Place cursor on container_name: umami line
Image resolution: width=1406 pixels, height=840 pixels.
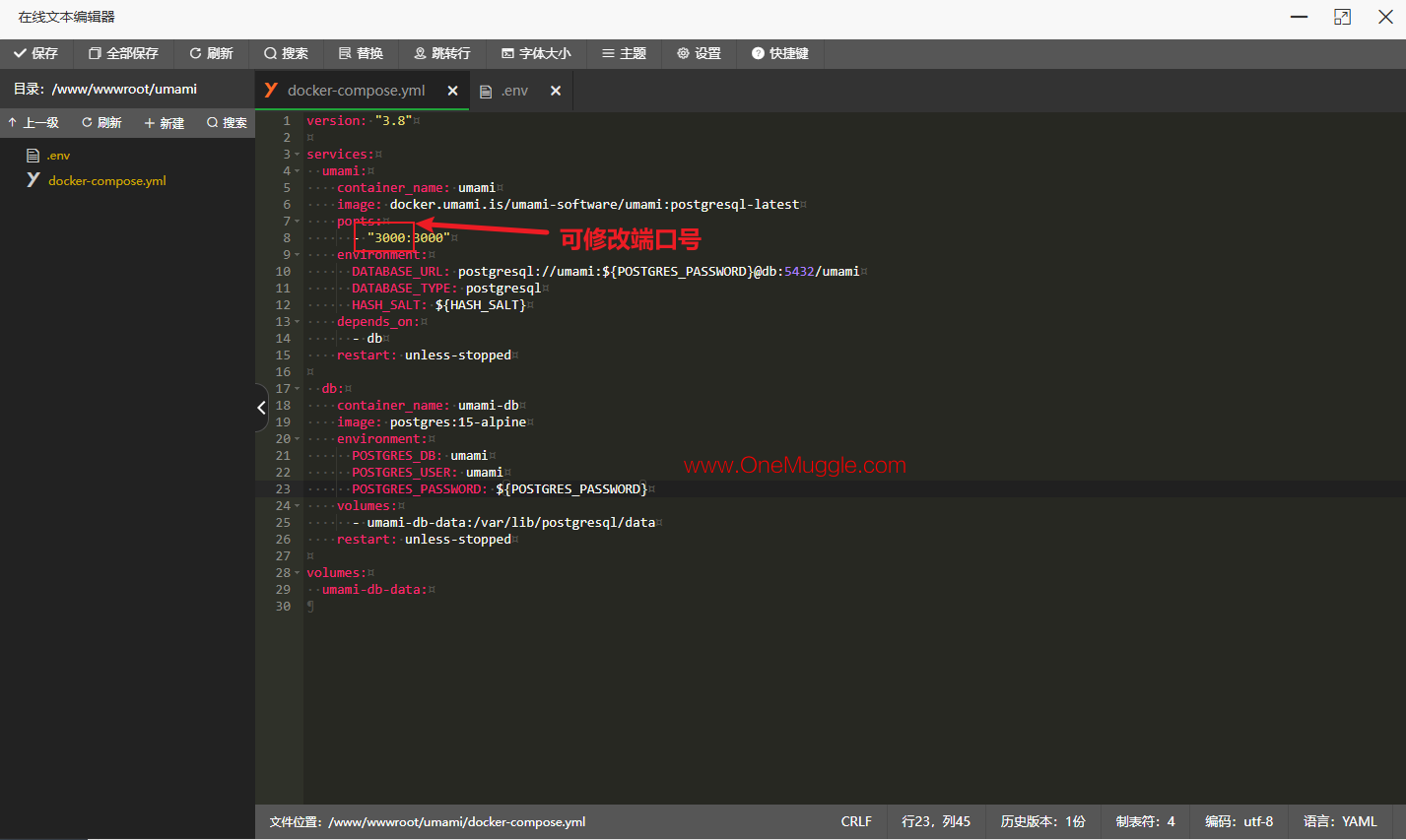(x=416, y=188)
